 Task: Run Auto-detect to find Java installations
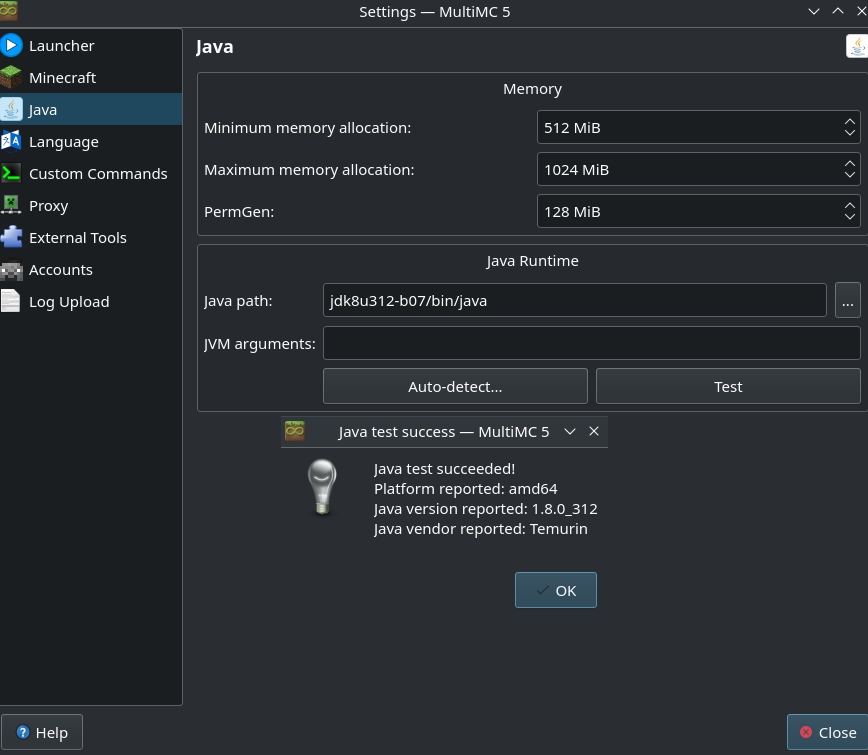coord(455,386)
